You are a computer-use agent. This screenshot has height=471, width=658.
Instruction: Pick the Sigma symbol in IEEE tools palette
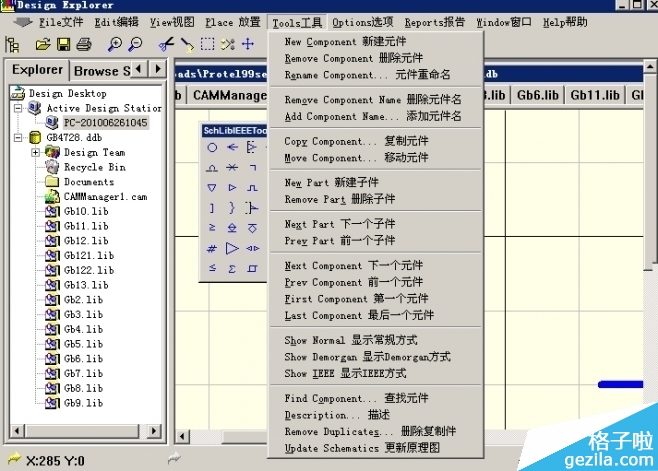coord(232,268)
